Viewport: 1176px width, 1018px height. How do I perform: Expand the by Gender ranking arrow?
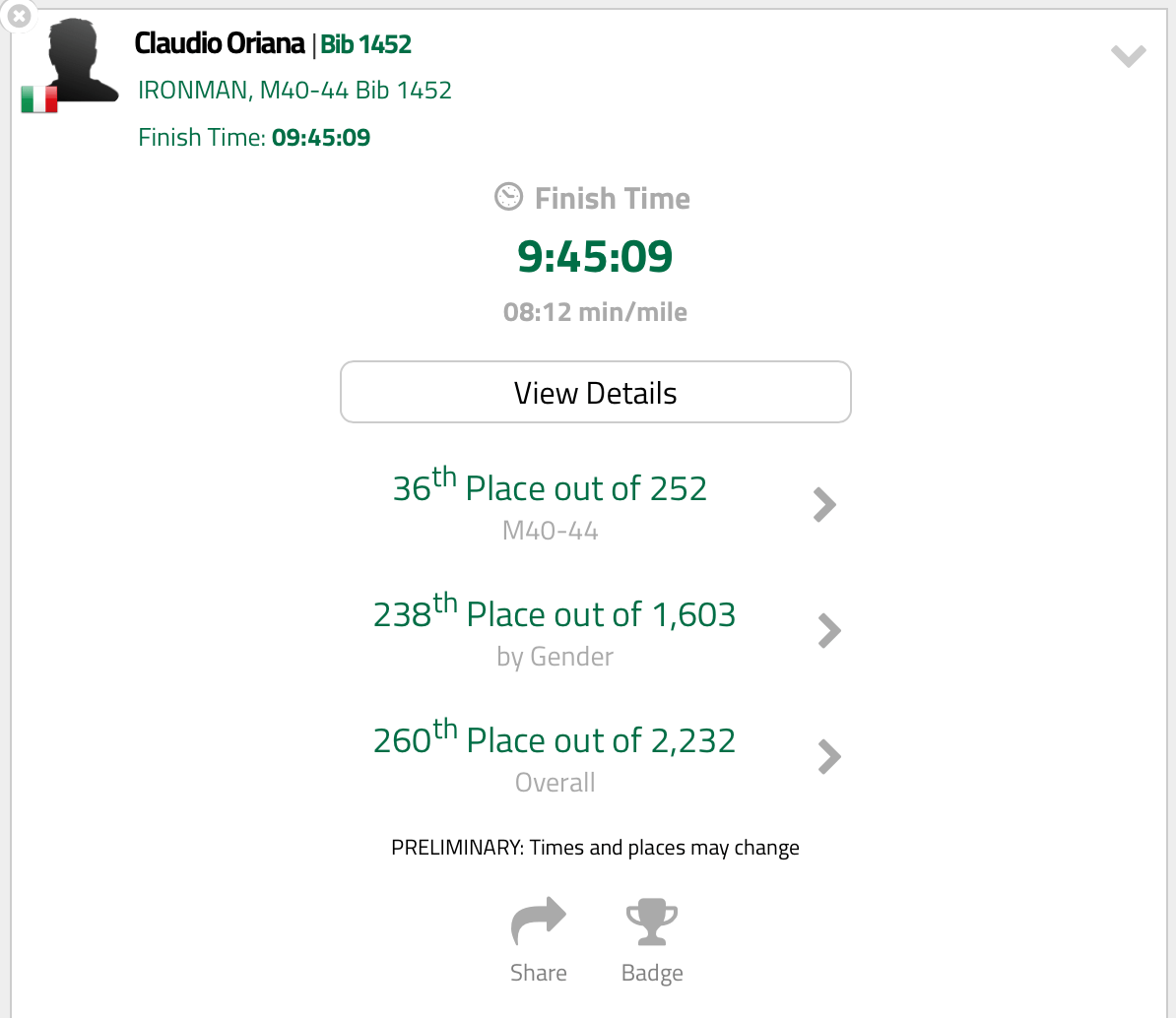tap(829, 631)
